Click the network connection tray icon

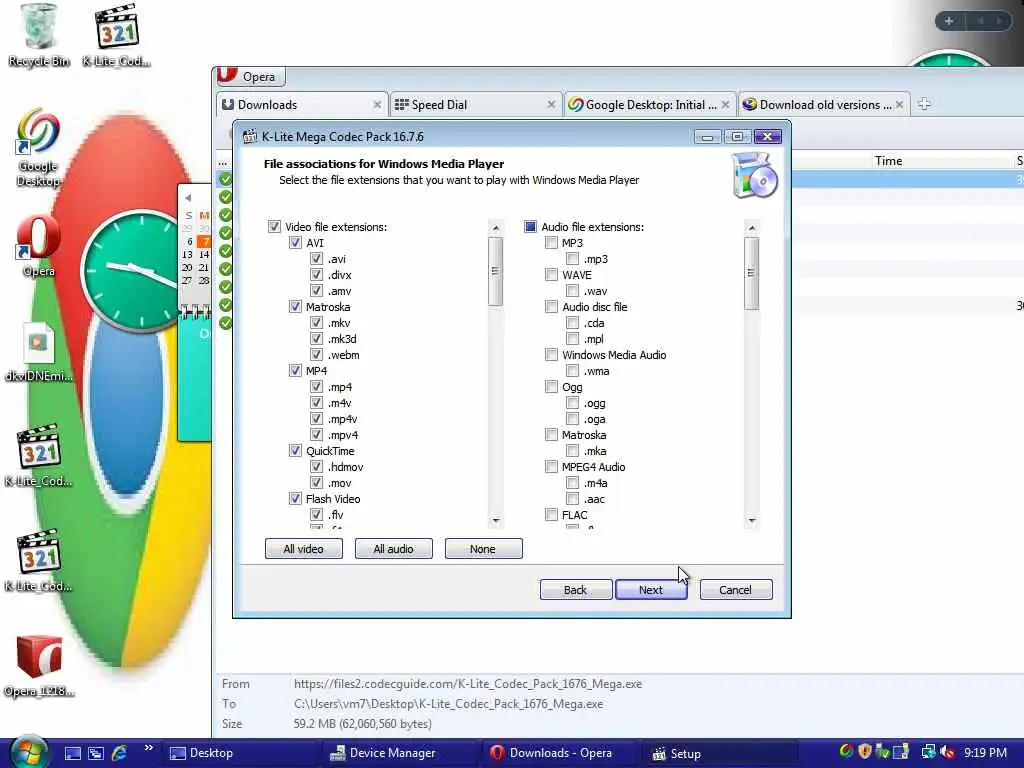point(928,752)
